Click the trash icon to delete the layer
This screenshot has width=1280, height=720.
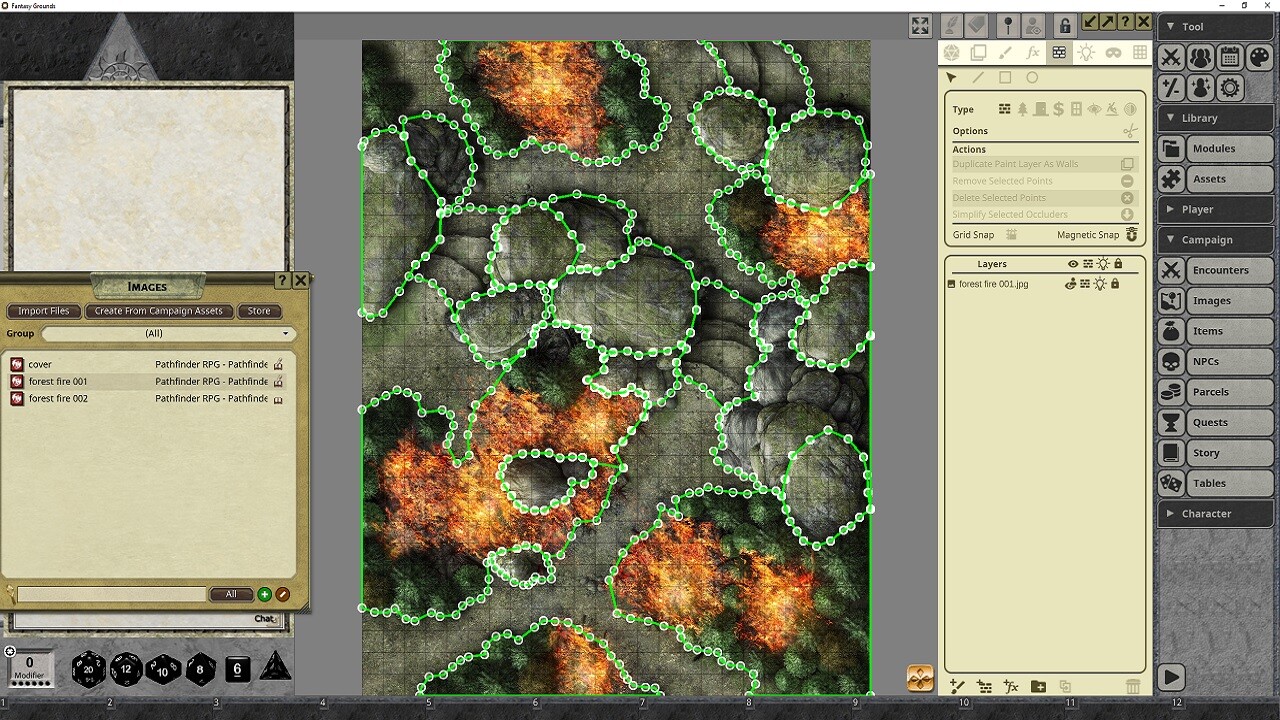point(1132,687)
